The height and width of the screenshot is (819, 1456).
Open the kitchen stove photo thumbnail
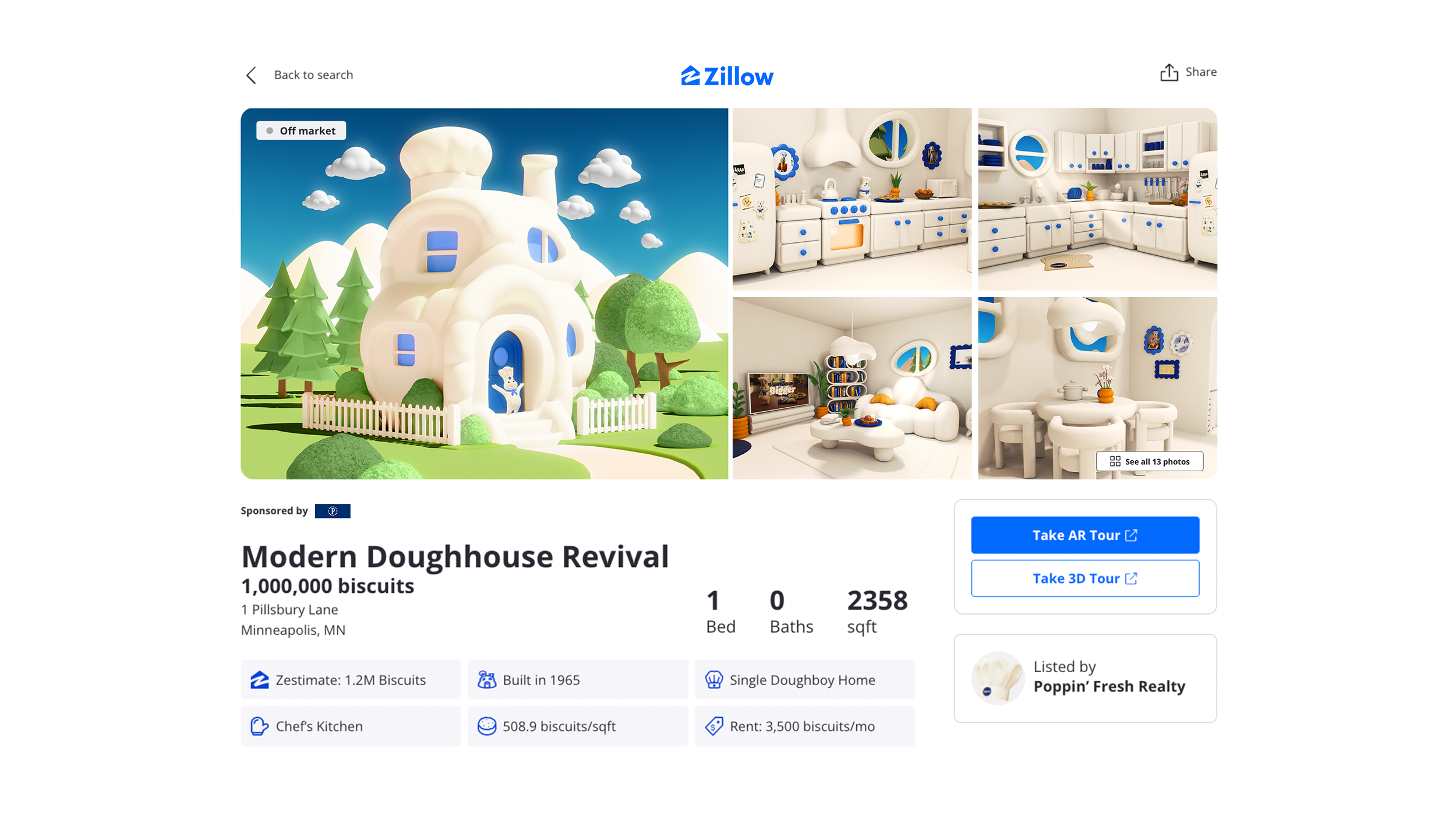click(x=852, y=199)
